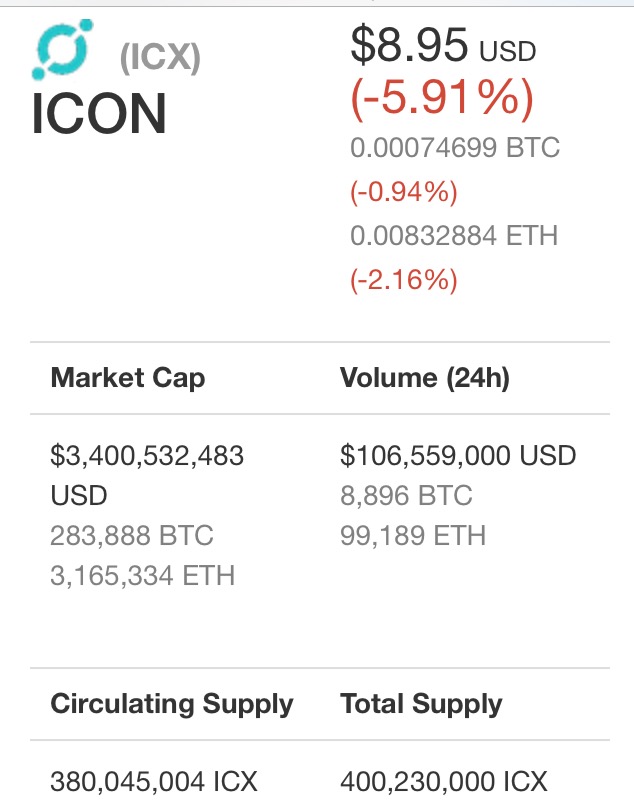
Task: Select the (ICX) ticker symbol
Action: [x=160, y=56]
